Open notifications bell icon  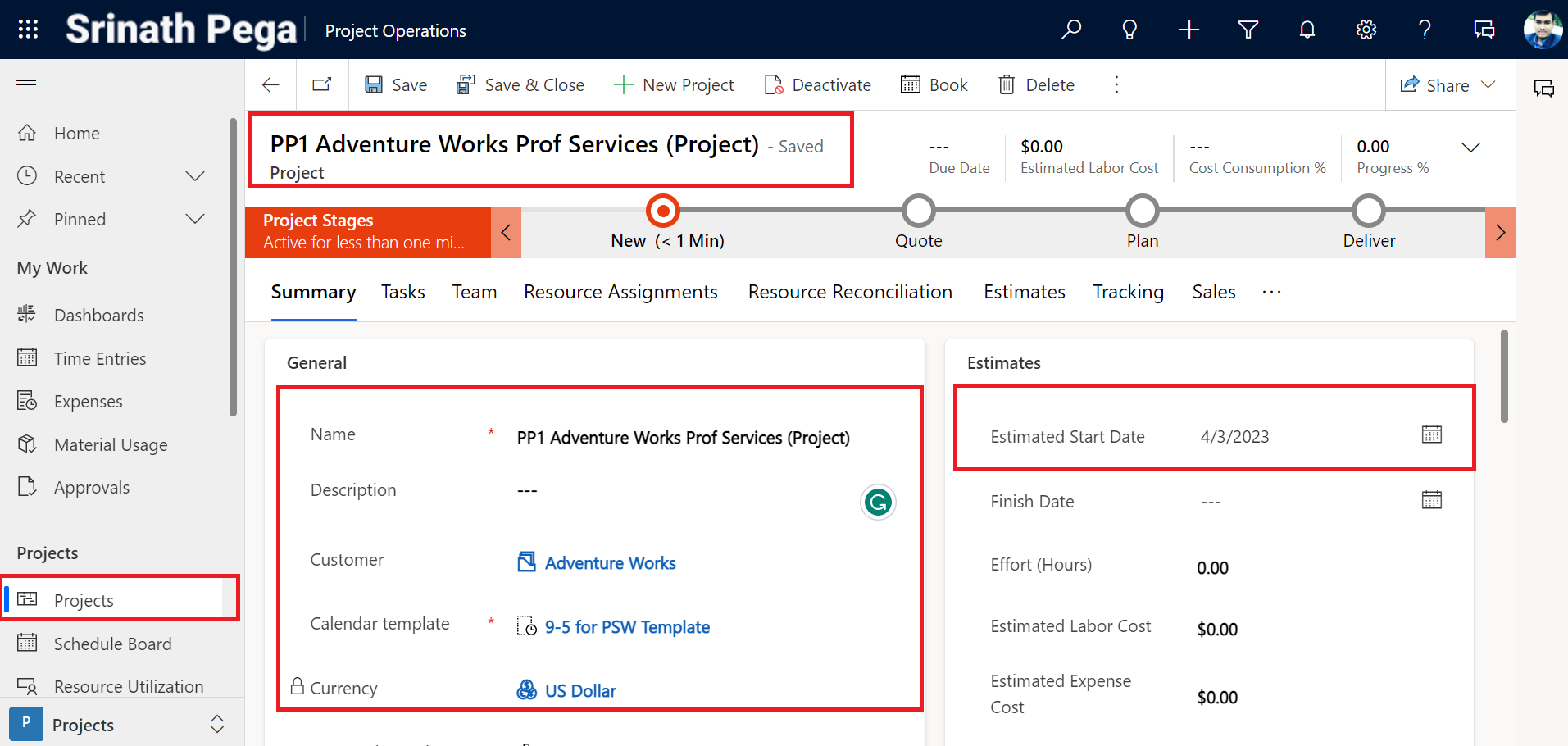1307,30
